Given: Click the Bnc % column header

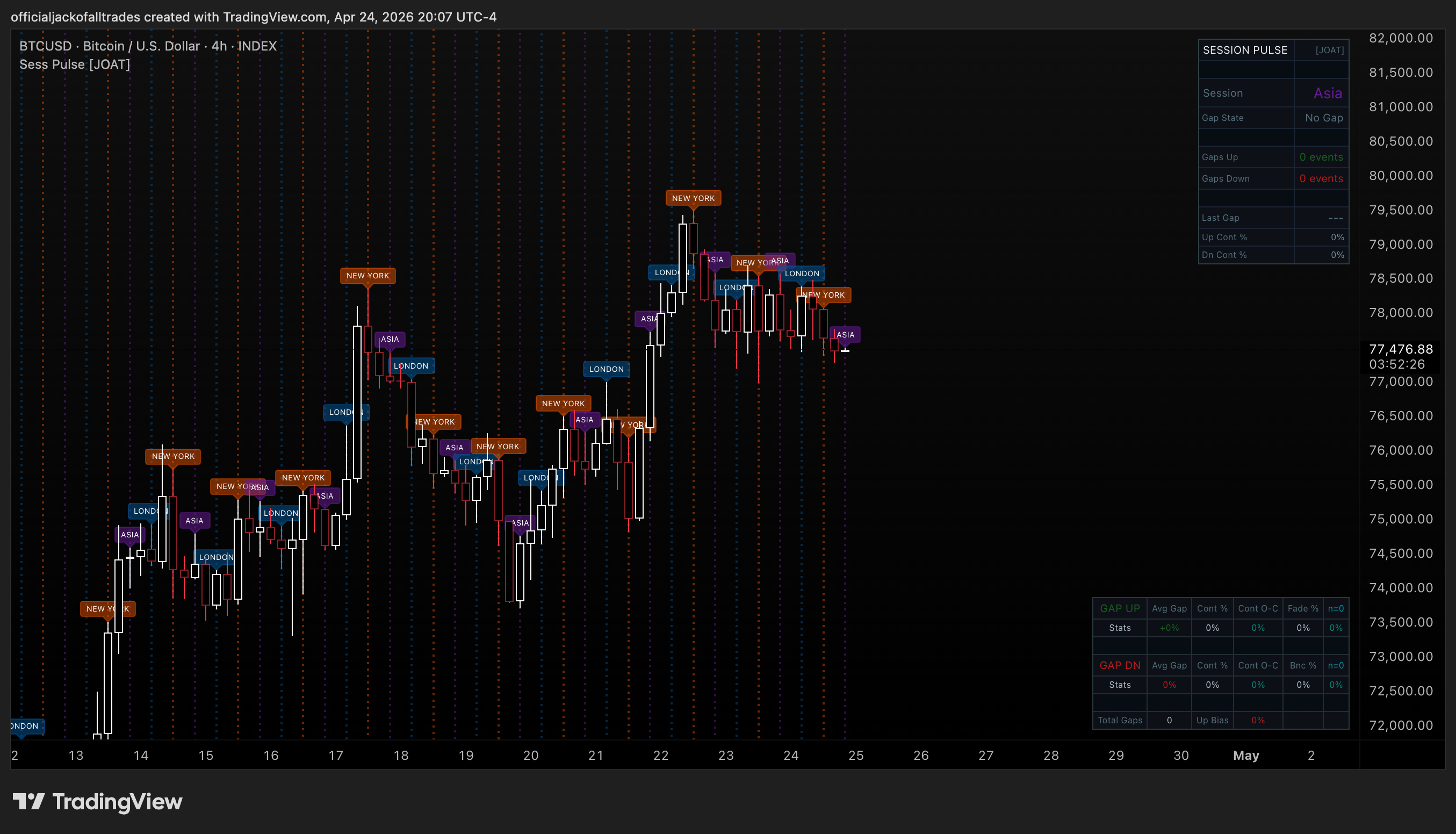Looking at the screenshot, I should 1302,665.
